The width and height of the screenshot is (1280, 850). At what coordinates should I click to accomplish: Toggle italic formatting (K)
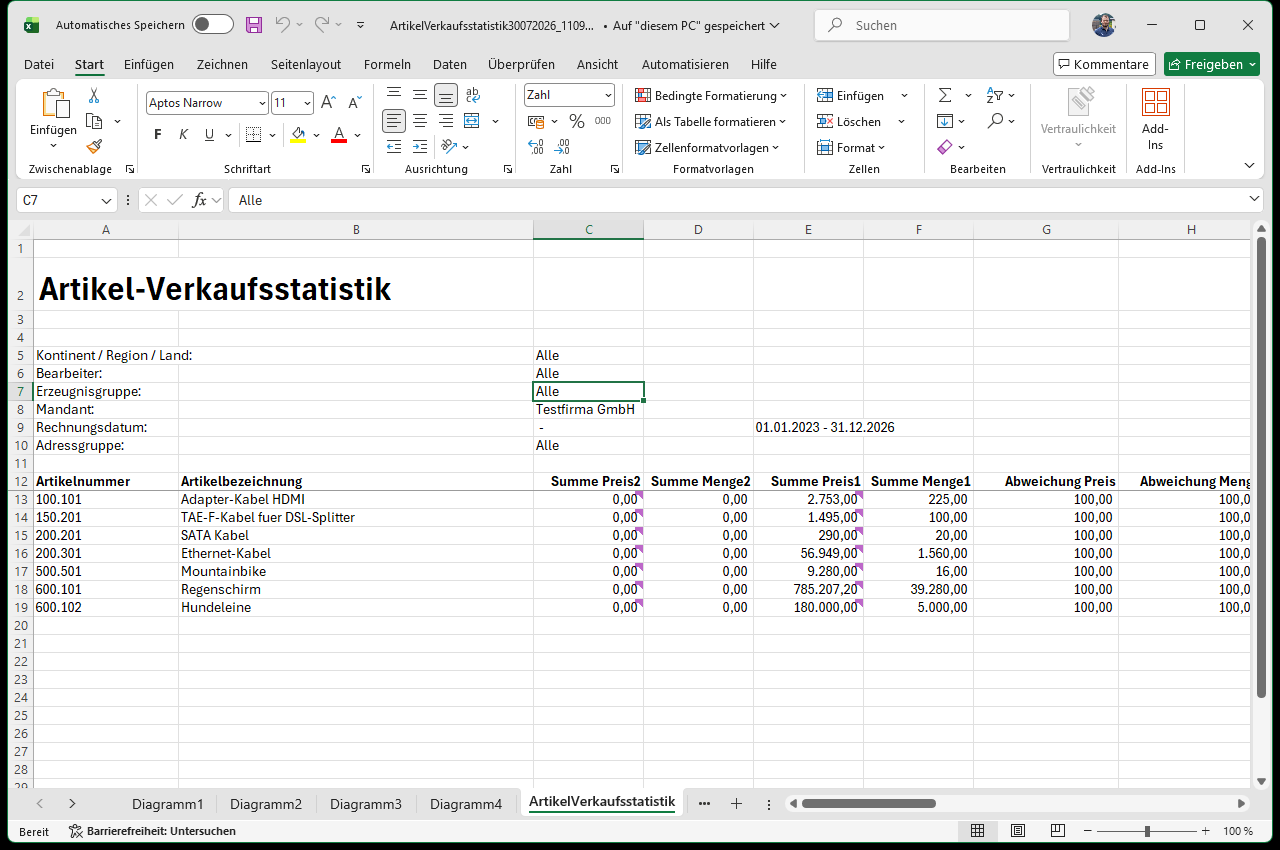pos(183,135)
